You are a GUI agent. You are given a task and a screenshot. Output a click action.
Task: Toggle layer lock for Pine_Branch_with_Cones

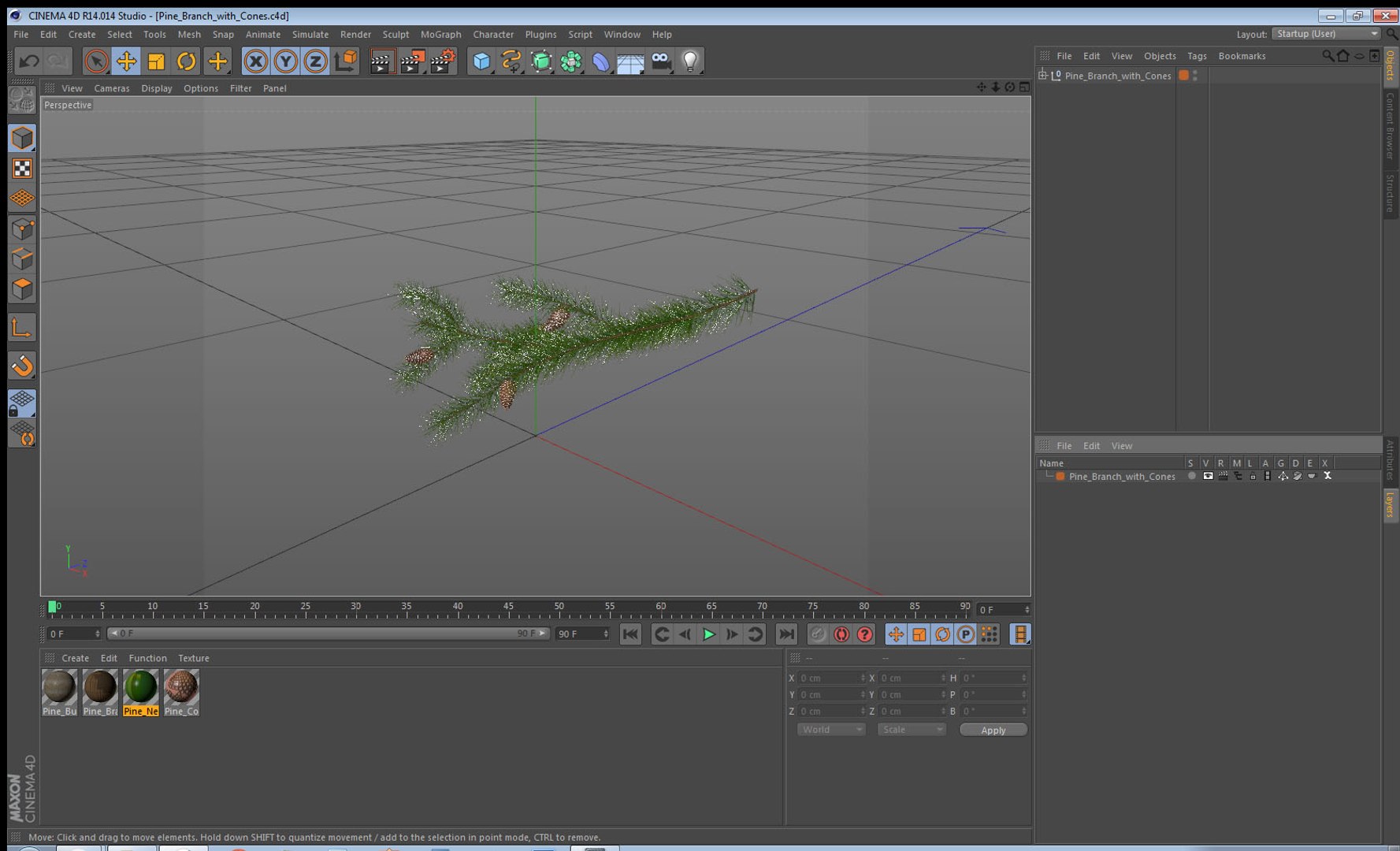(x=1253, y=476)
